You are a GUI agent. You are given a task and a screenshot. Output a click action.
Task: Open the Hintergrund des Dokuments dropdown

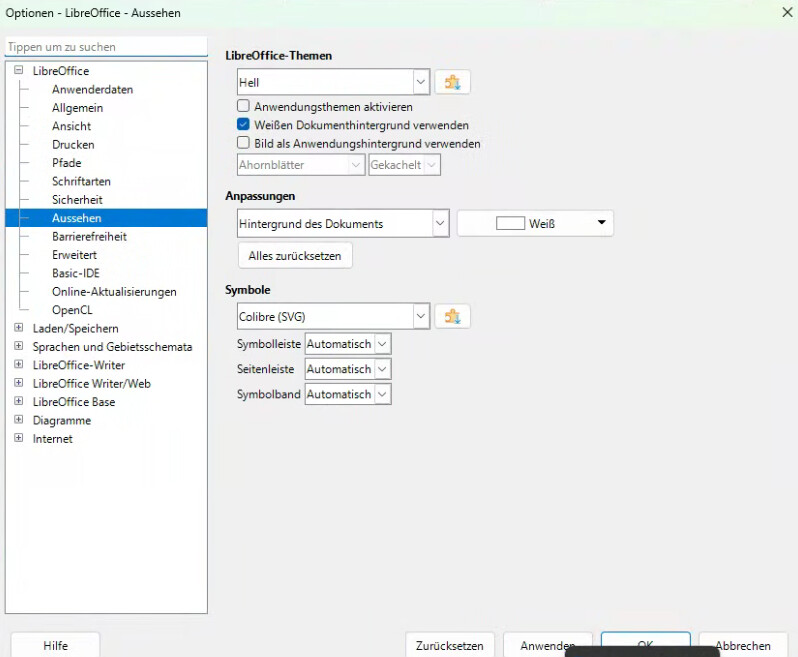(x=343, y=224)
